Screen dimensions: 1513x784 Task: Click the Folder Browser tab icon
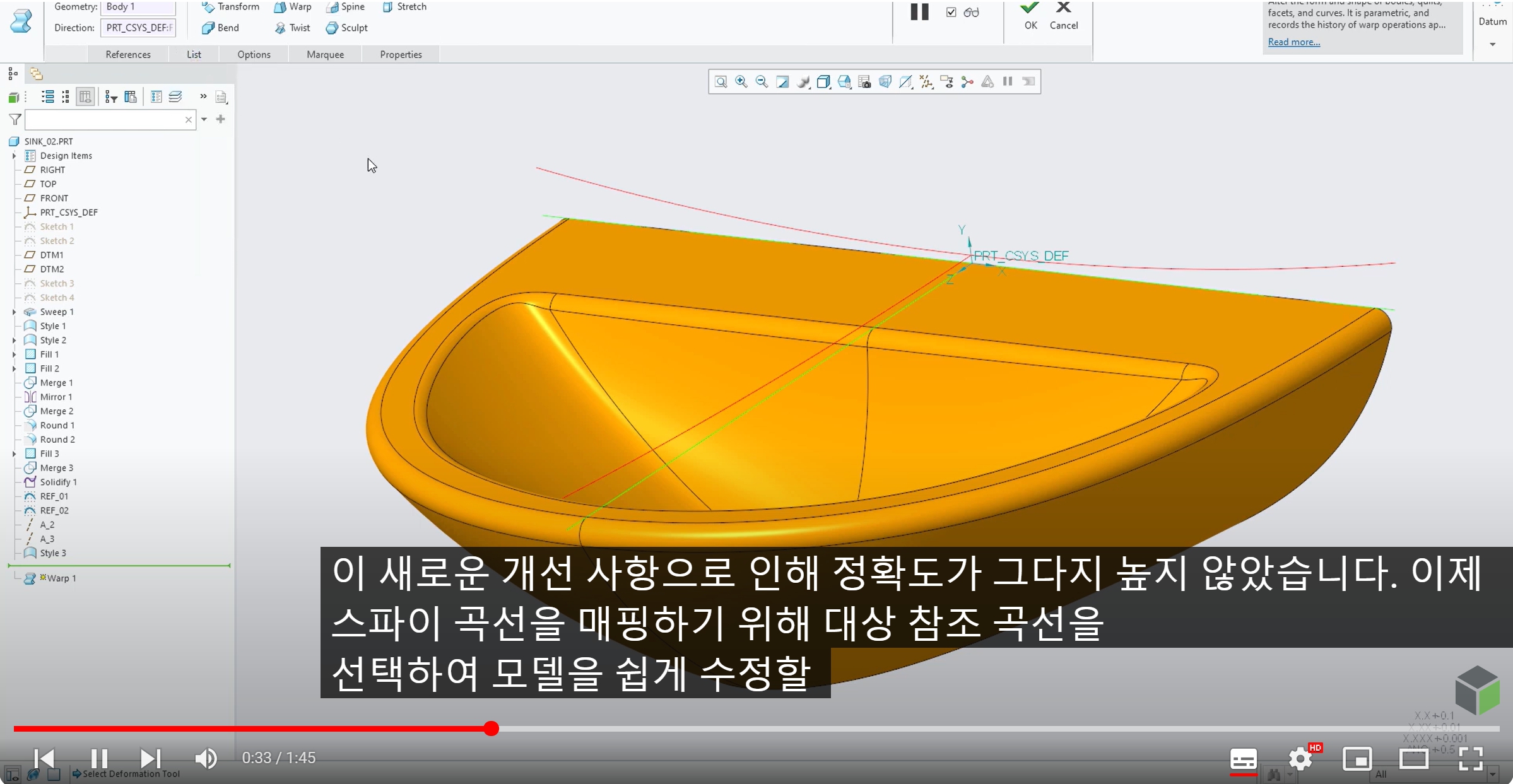click(36, 74)
